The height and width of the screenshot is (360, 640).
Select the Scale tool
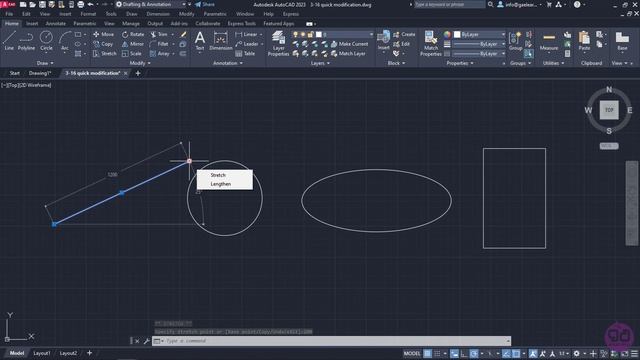pos(132,53)
